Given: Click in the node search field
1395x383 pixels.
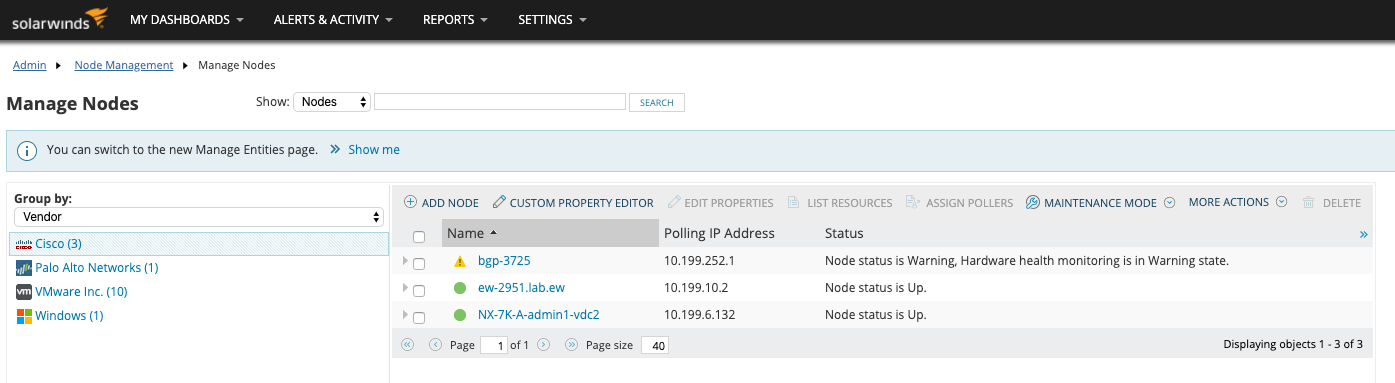Looking at the screenshot, I should (x=500, y=102).
